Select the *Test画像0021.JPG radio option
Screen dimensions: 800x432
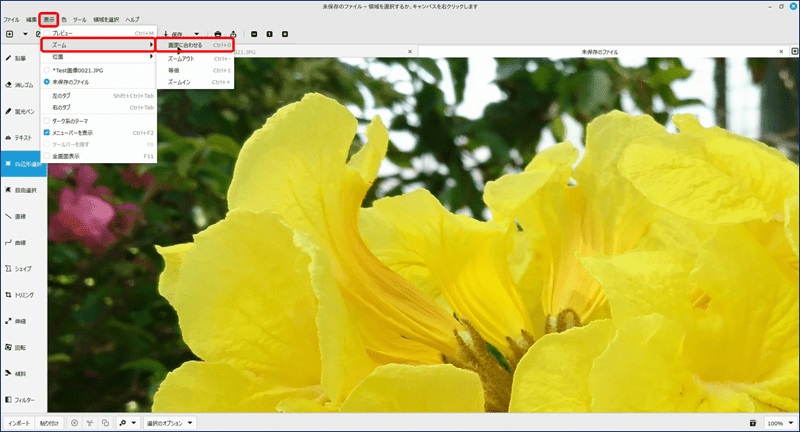(x=47, y=70)
